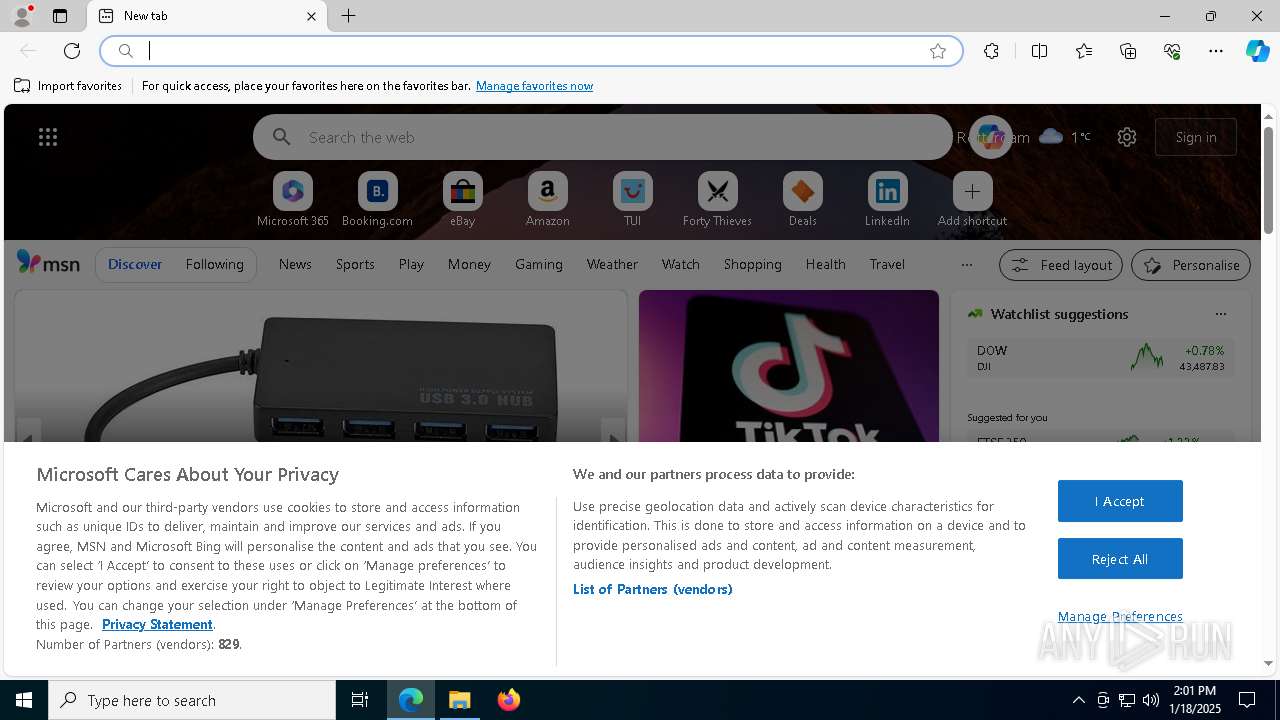Viewport: 1280px width, 720px height.
Task: Open the Health category
Action: click(825, 264)
